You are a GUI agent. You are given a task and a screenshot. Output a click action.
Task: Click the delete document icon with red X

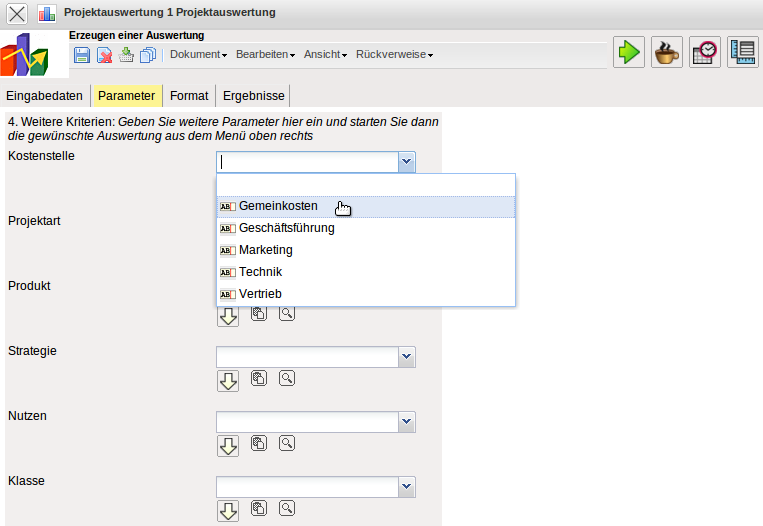(x=104, y=55)
